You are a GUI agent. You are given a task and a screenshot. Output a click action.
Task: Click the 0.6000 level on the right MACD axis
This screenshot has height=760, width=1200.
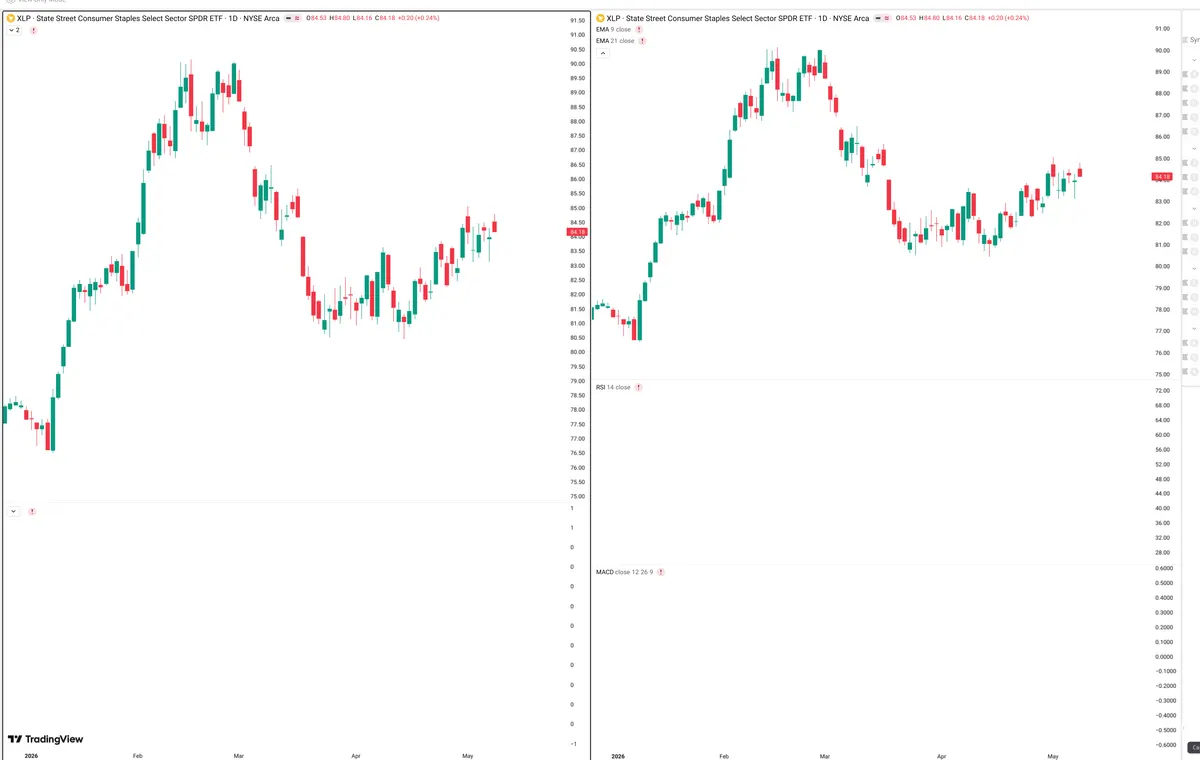tap(1164, 568)
